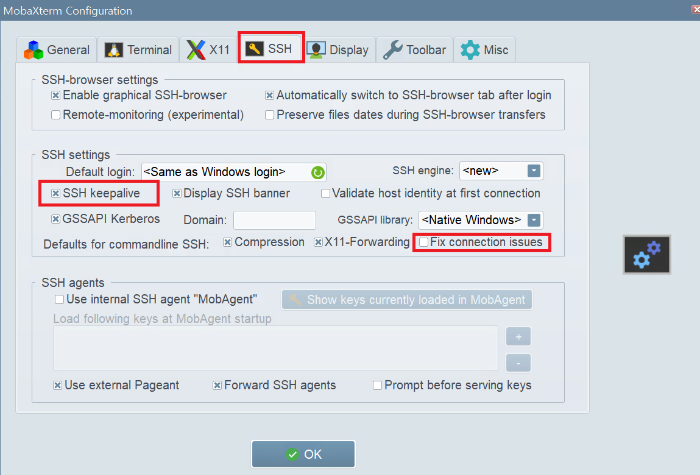Image resolution: width=700 pixels, height=475 pixels.
Task: Expand the SSH engine dropdown
Action: tap(534, 171)
